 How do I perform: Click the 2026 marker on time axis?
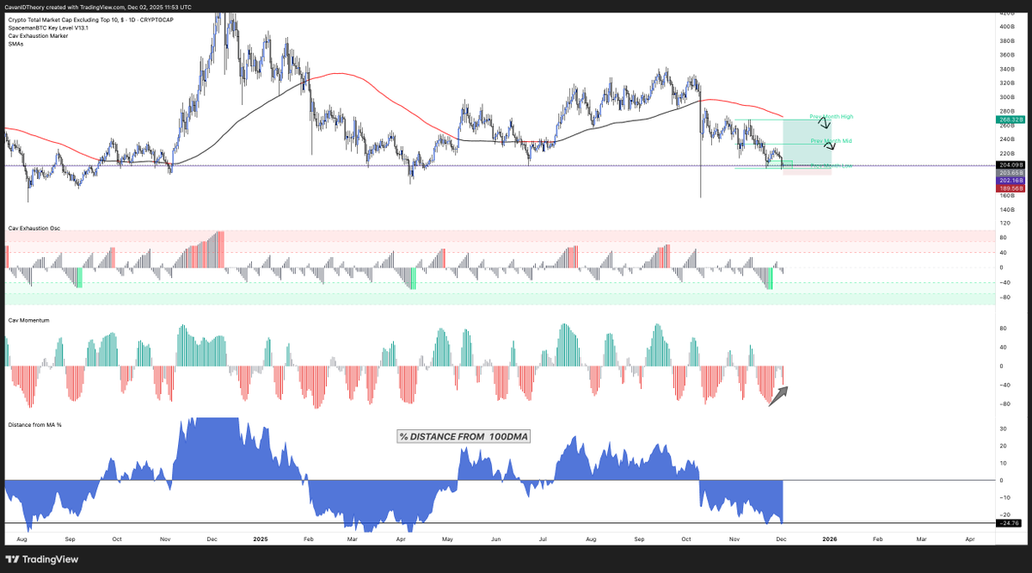(830, 538)
